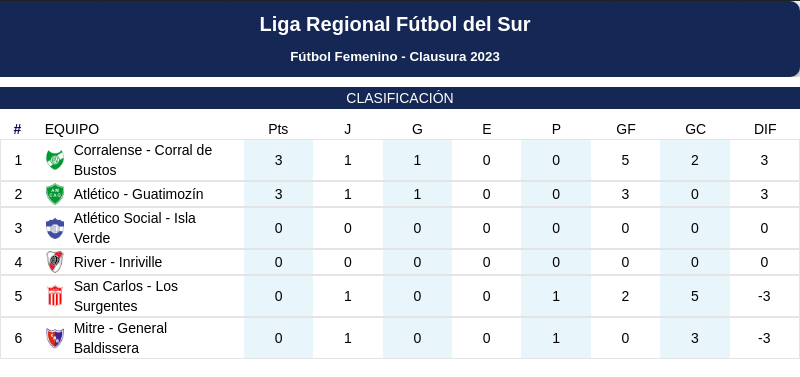The height and width of the screenshot is (377, 800).
Task: Select Atlético Social - Isla Verde team name
Action: (135, 228)
